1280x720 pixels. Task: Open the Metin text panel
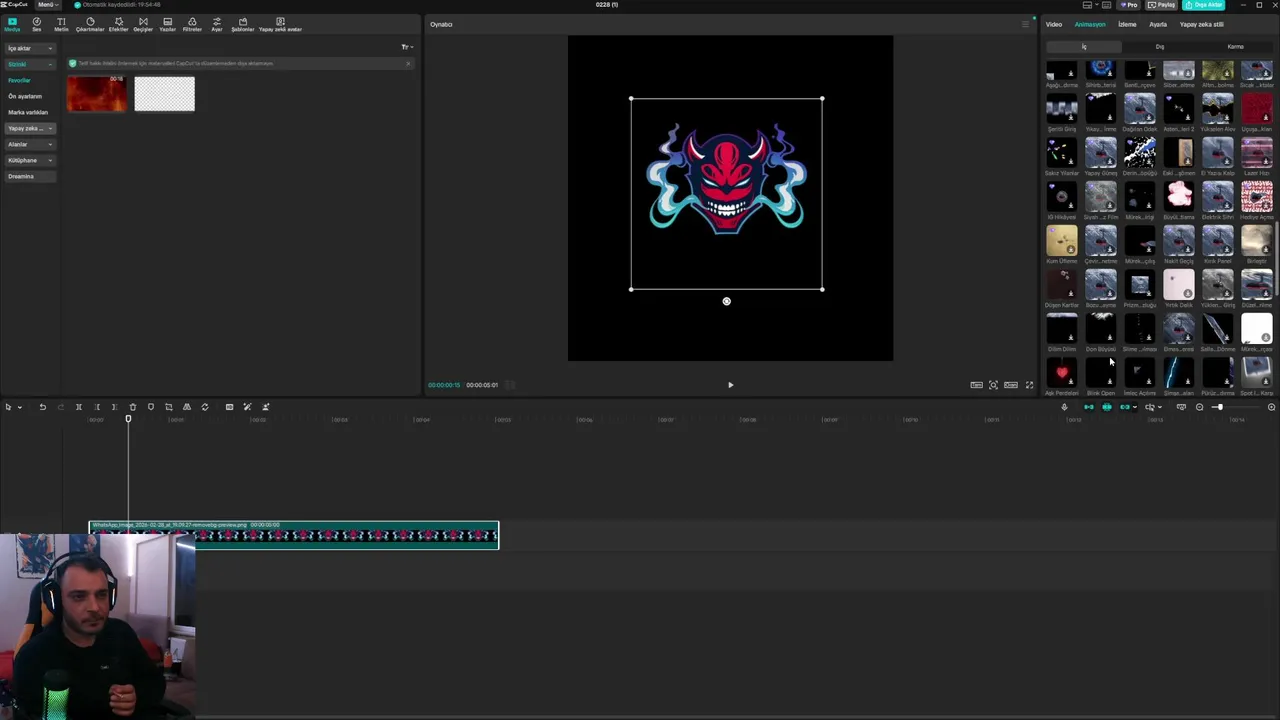pos(61,24)
